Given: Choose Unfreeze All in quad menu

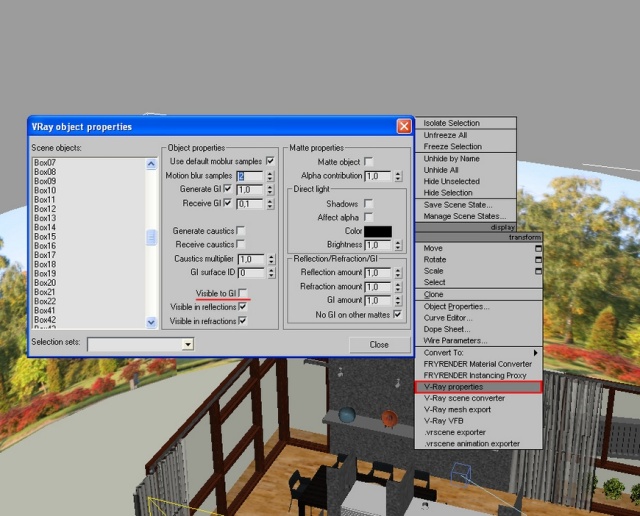Looking at the screenshot, I should click(x=466, y=135).
